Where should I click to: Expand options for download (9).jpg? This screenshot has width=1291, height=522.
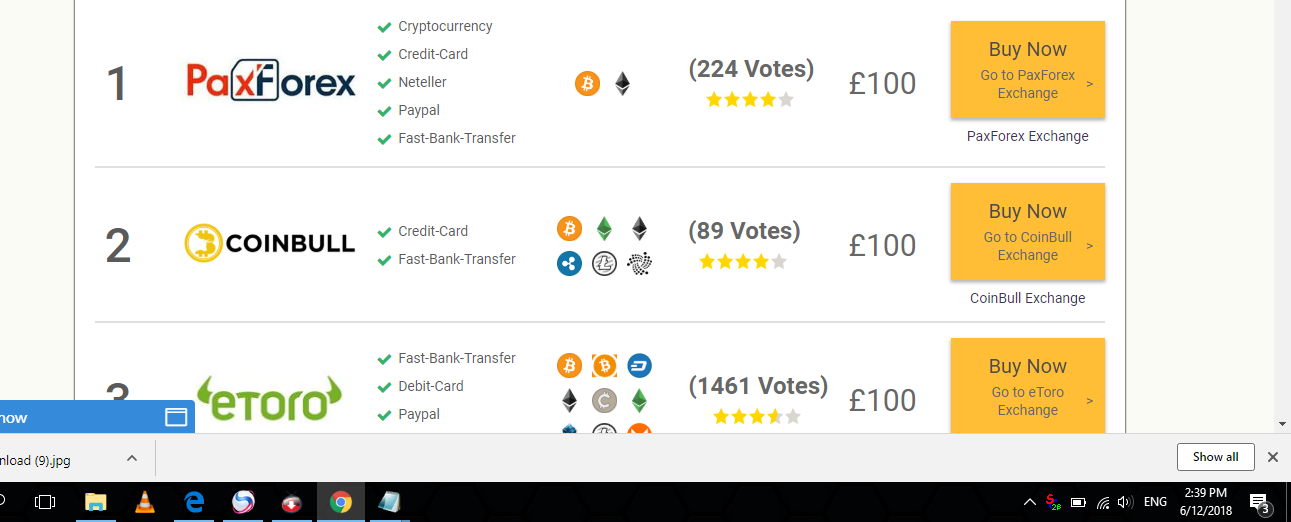coord(132,458)
